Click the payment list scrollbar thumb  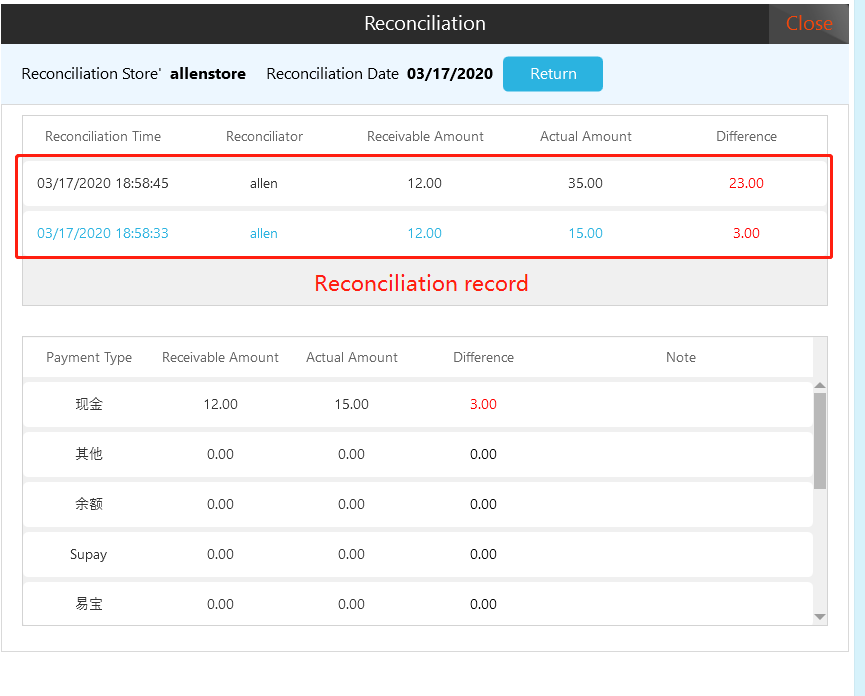click(x=820, y=440)
